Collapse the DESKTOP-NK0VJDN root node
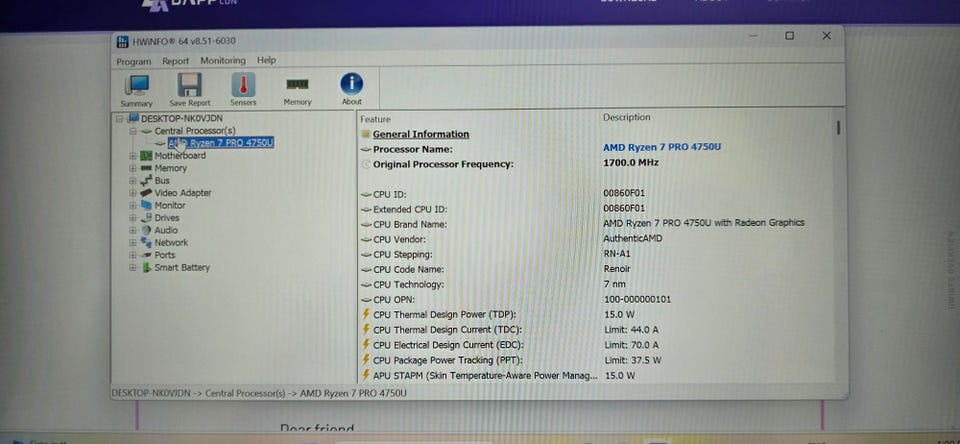 click(x=119, y=119)
